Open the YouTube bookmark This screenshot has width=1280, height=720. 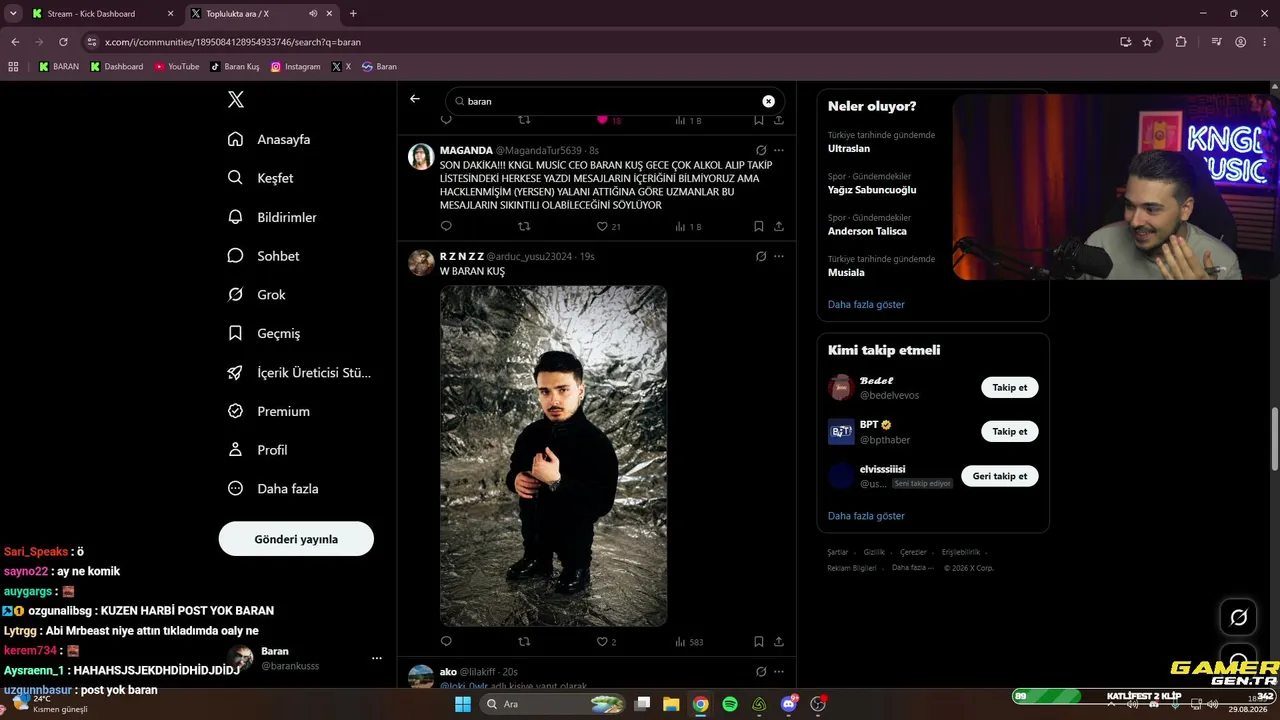(177, 67)
